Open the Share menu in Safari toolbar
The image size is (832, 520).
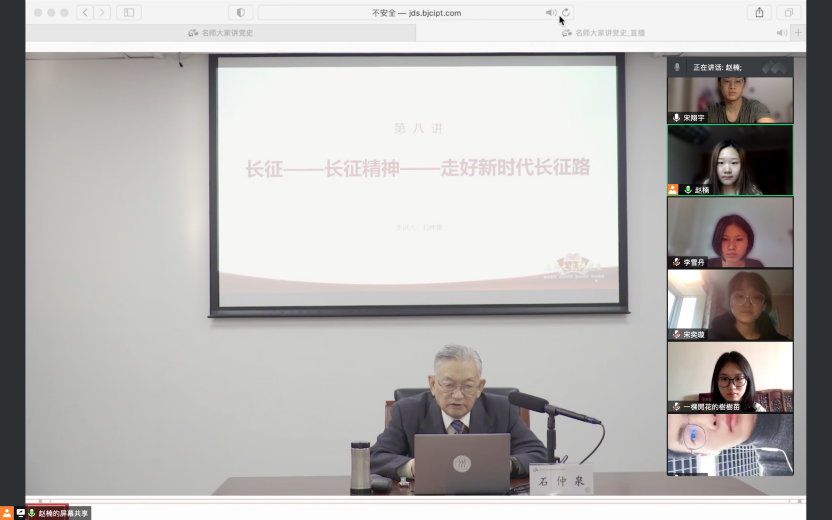click(759, 13)
